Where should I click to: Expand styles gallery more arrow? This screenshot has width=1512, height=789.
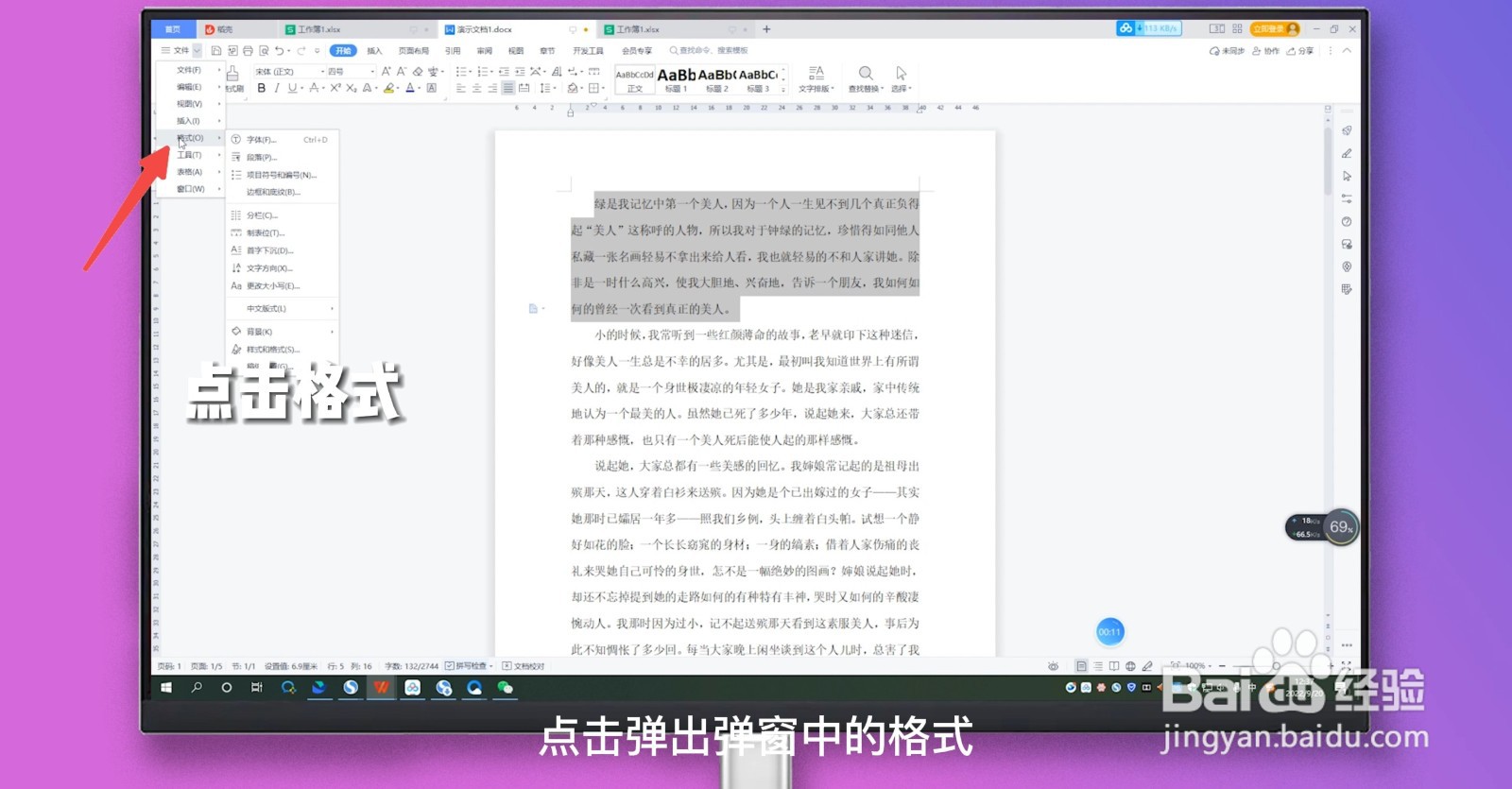pos(783,89)
